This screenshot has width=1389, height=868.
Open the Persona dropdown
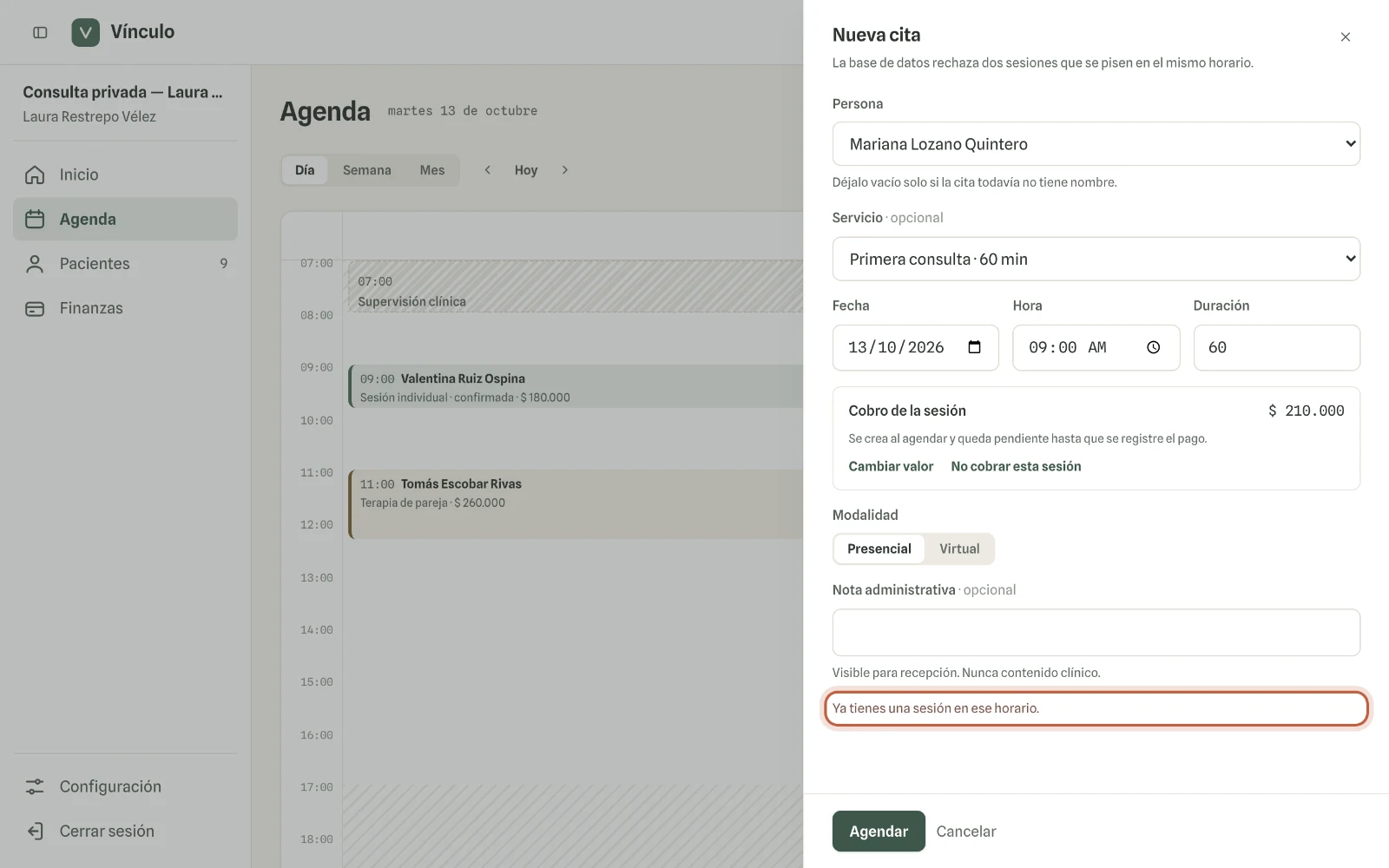(x=1096, y=144)
